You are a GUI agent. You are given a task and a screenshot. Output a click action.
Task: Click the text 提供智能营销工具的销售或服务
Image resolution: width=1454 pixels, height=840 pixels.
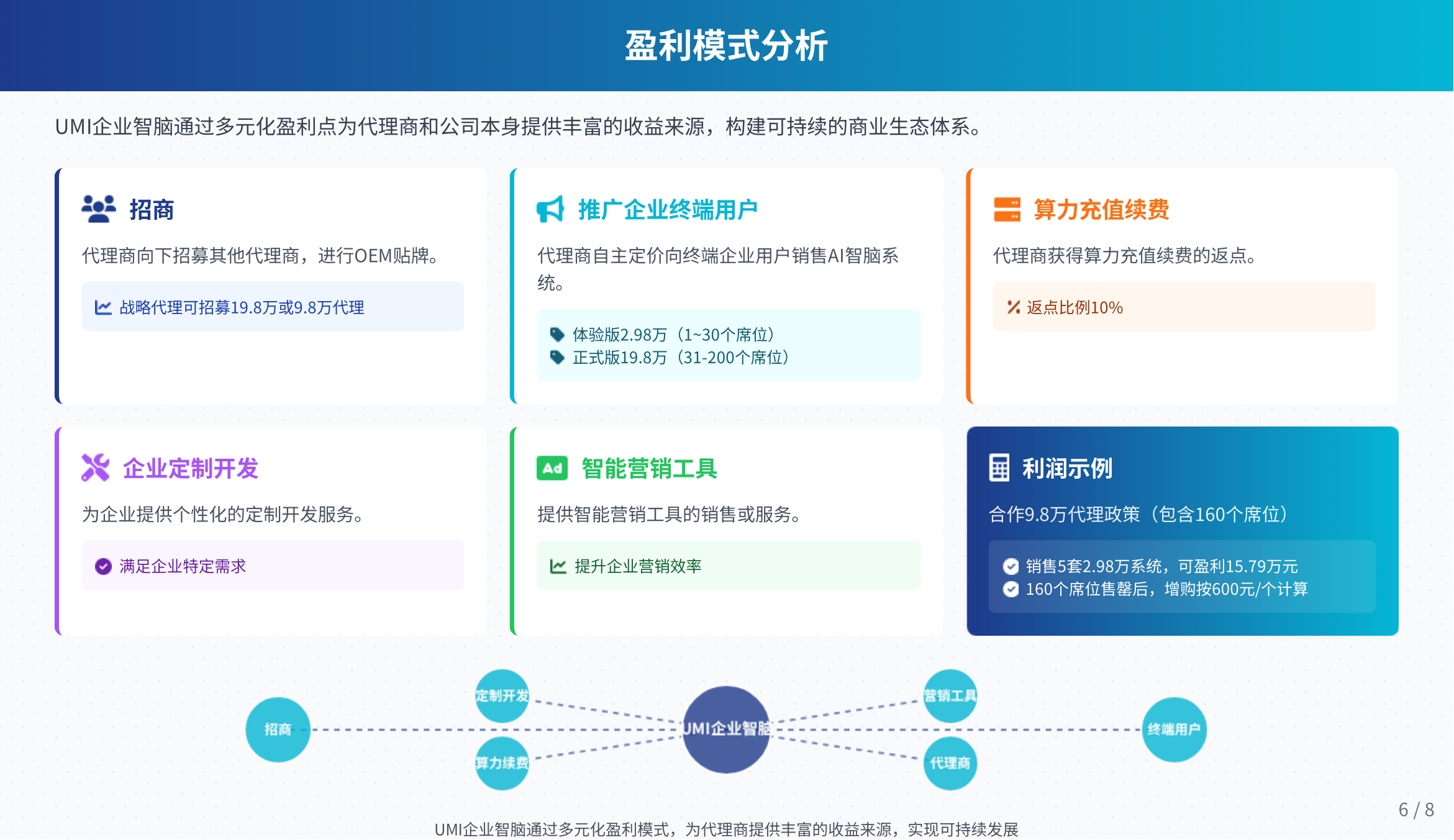pyautogui.click(x=670, y=514)
